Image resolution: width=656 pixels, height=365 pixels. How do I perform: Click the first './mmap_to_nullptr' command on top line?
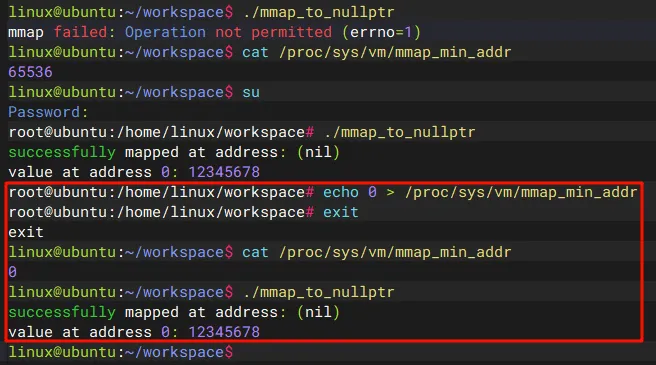[318, 12]
